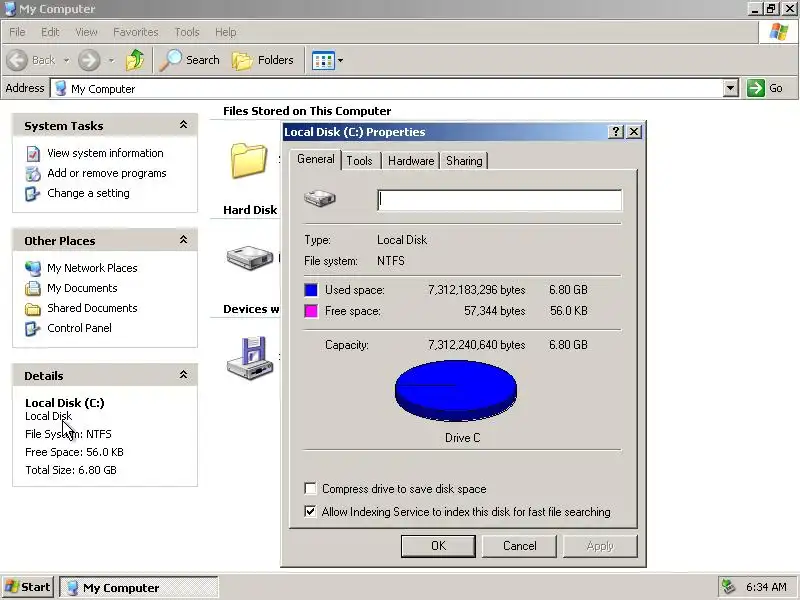Open Control Panel link

79,328
